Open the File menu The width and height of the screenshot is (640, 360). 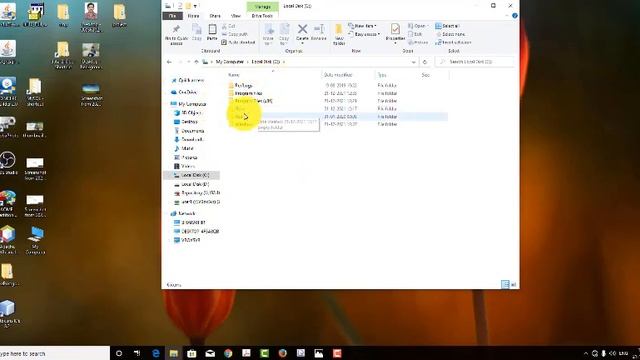[172, 16]
